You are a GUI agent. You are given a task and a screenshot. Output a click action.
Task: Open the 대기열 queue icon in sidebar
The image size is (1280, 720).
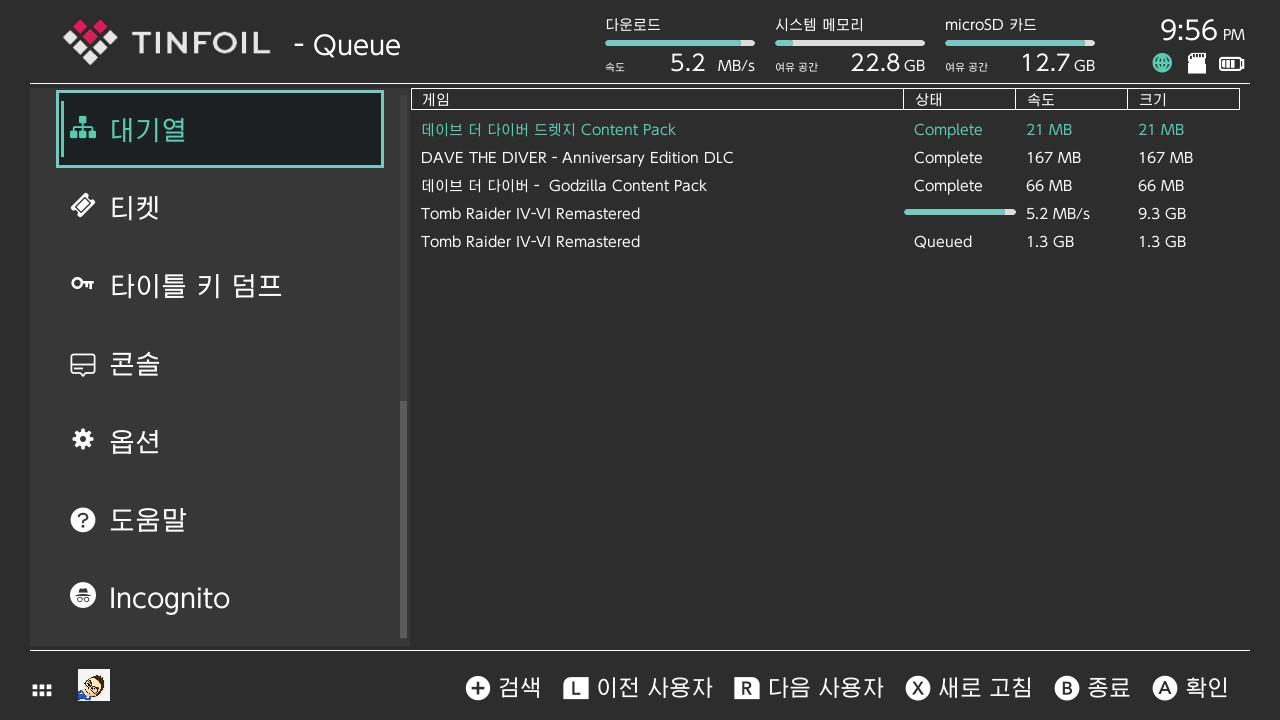click(83, 129)
